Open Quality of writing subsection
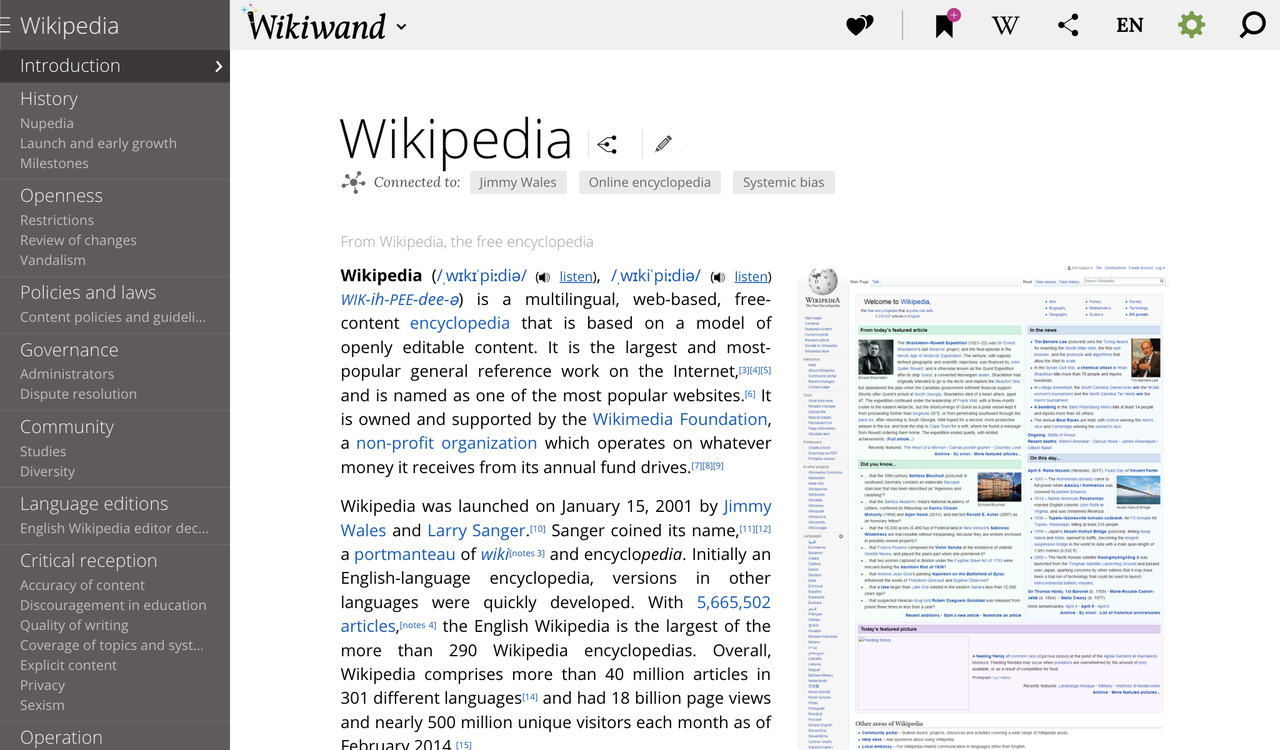The image size is (1280, 750). 74,625
